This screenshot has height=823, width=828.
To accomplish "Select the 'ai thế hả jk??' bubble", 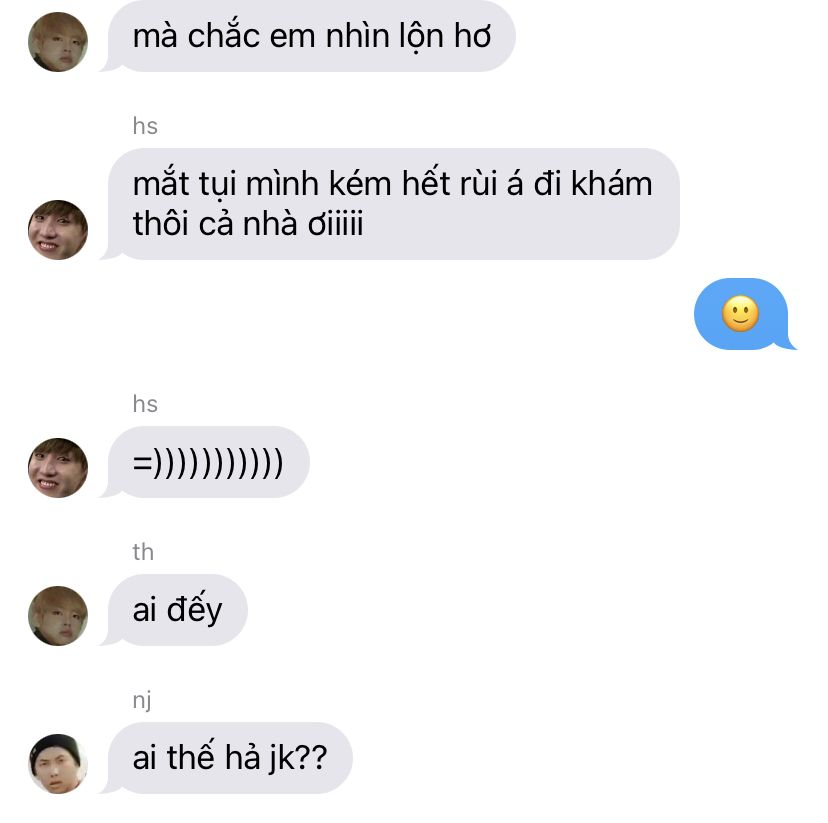I will 226,758.
